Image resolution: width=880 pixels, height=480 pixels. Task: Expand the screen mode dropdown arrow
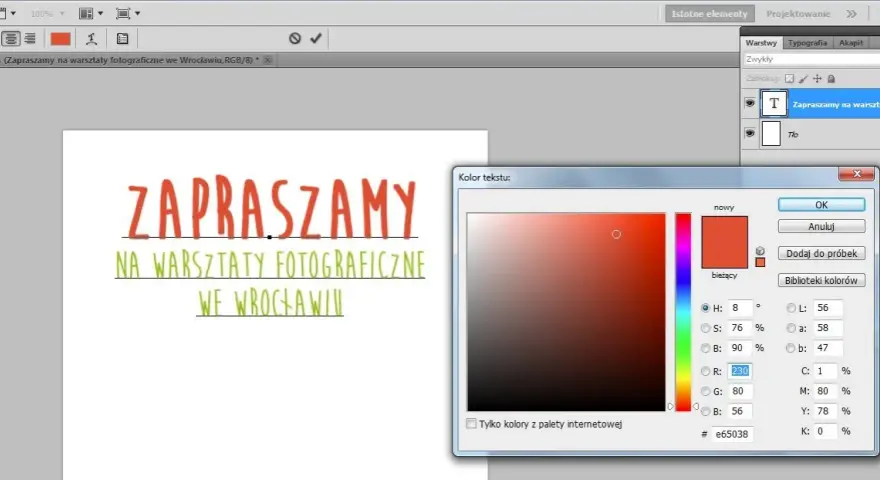click(x=138, y=13)
